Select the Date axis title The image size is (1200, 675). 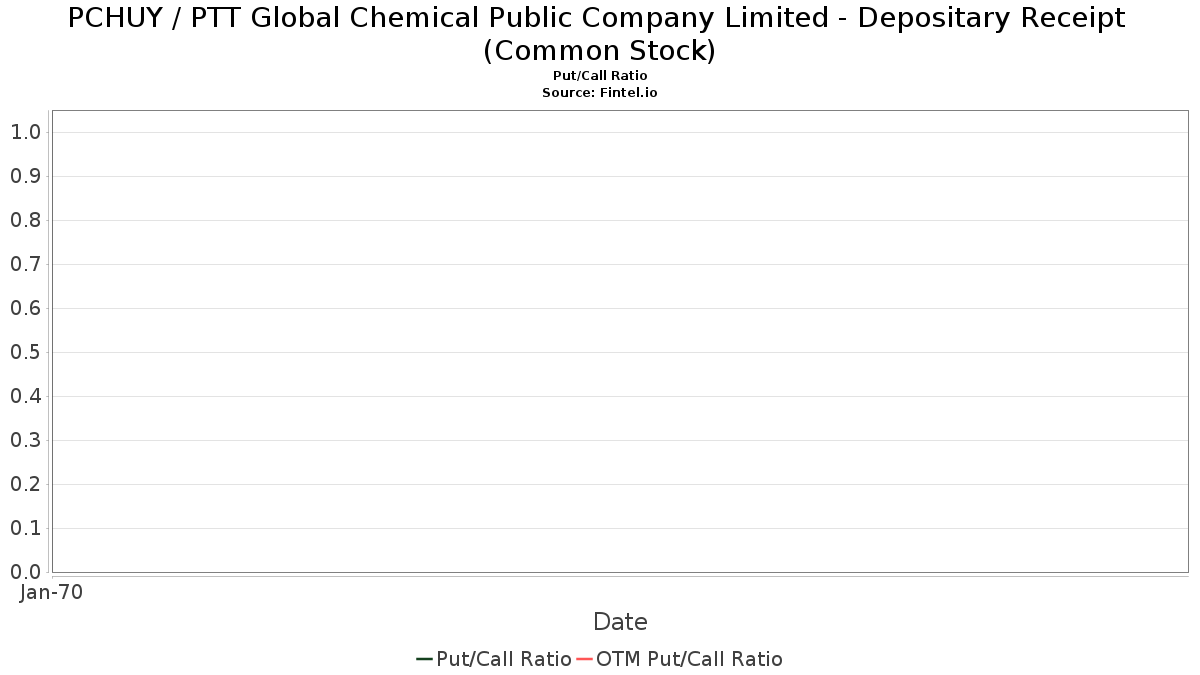[x=620, y=622]
